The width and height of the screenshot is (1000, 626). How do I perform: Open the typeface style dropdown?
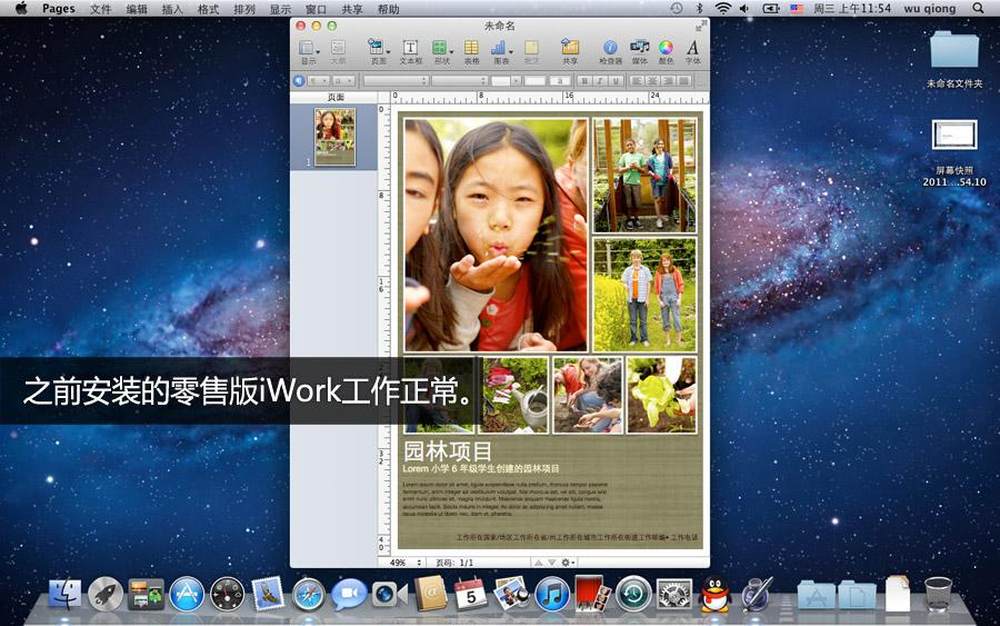(460, 81)
